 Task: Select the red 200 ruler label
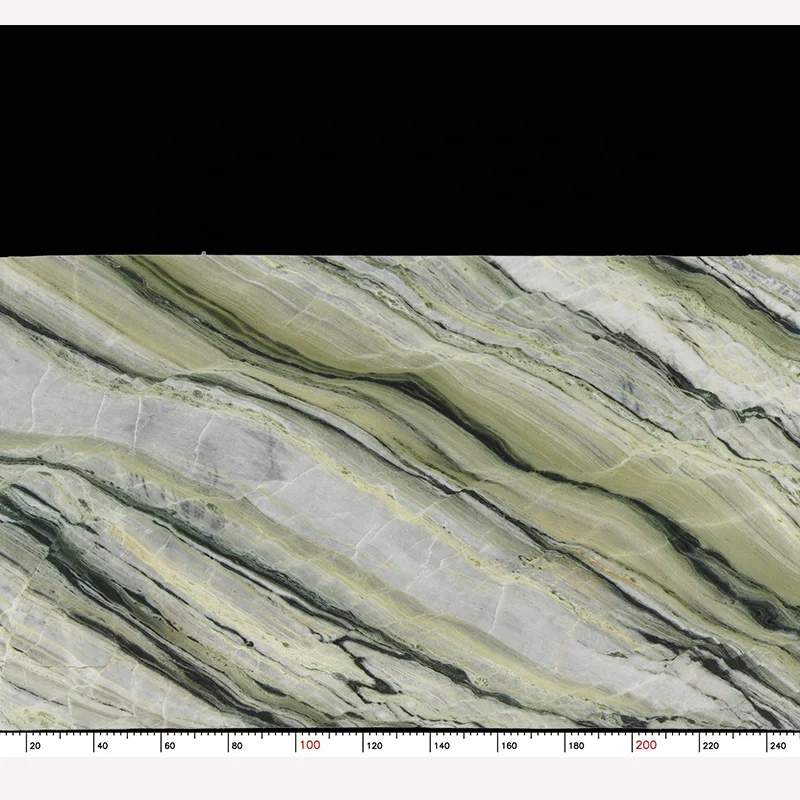point(646,745)
